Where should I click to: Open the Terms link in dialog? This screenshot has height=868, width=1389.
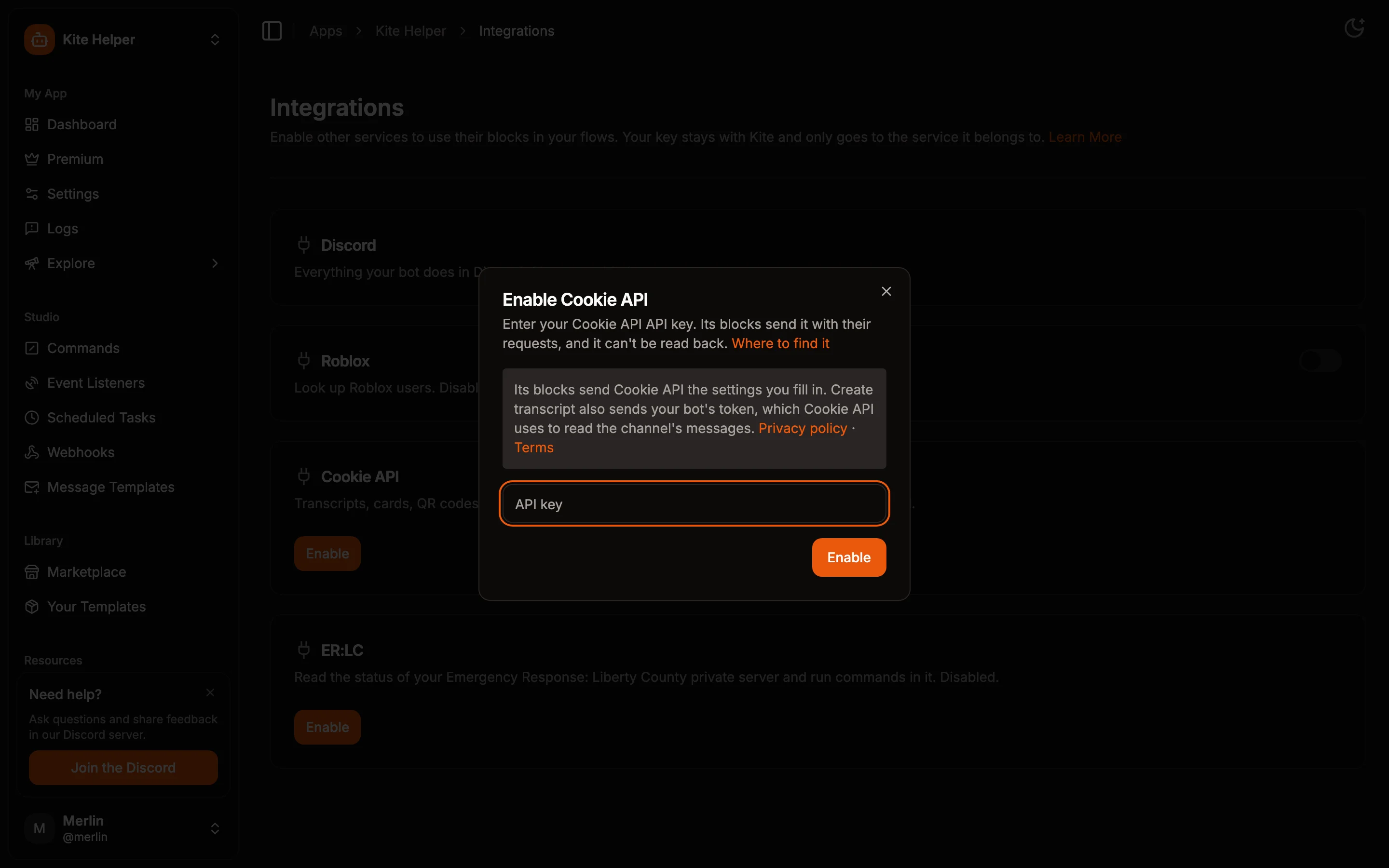pyautogui.click(x=534, y=448)
